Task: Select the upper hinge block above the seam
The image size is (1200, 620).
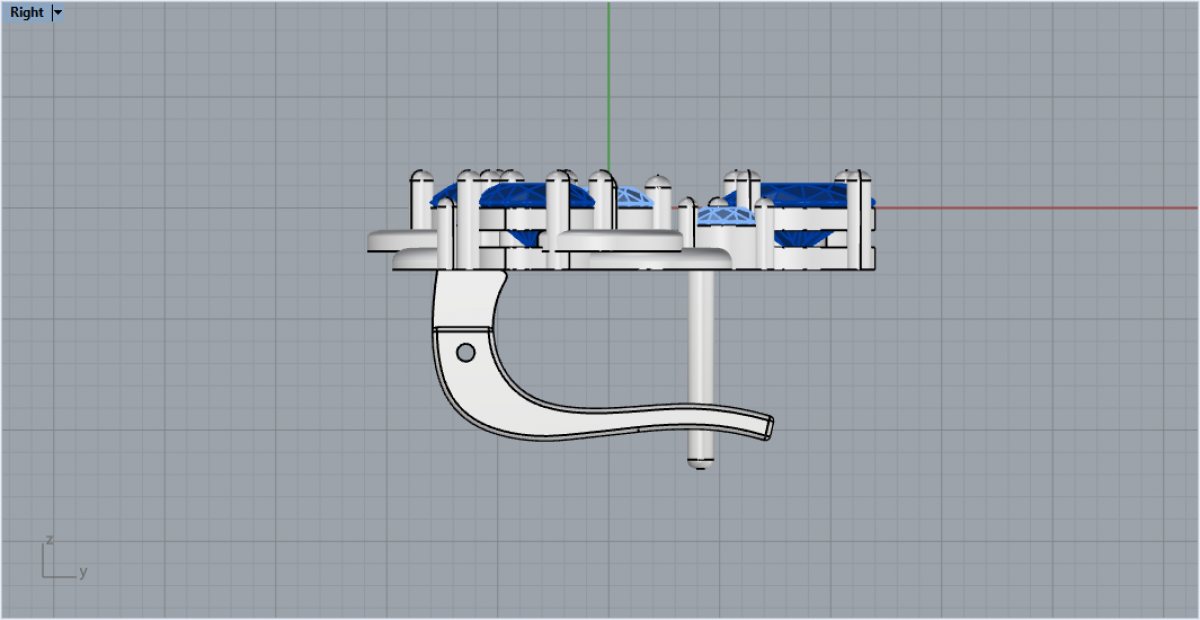Action: pos(465,298)
